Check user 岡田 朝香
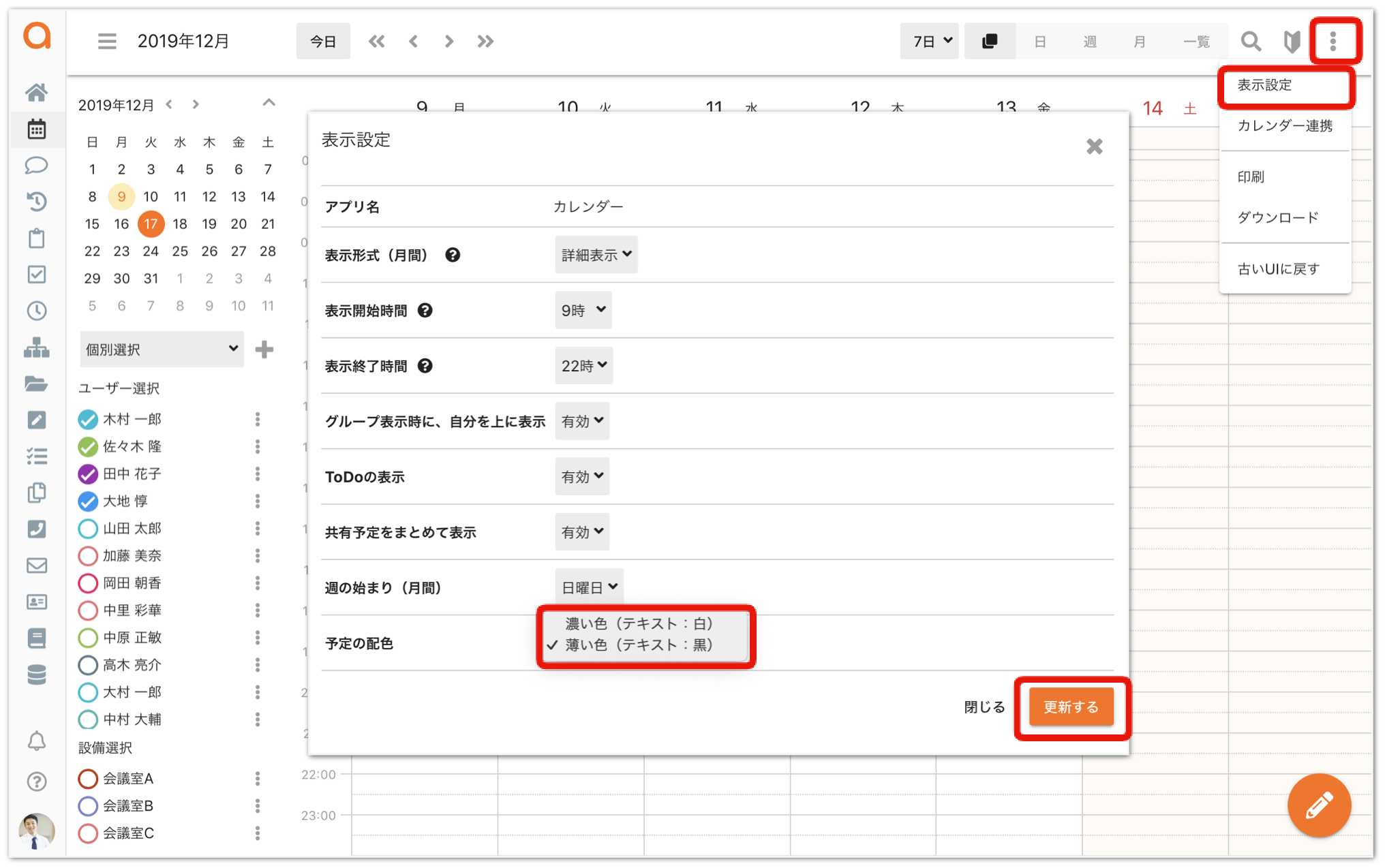 click(88, 583)
